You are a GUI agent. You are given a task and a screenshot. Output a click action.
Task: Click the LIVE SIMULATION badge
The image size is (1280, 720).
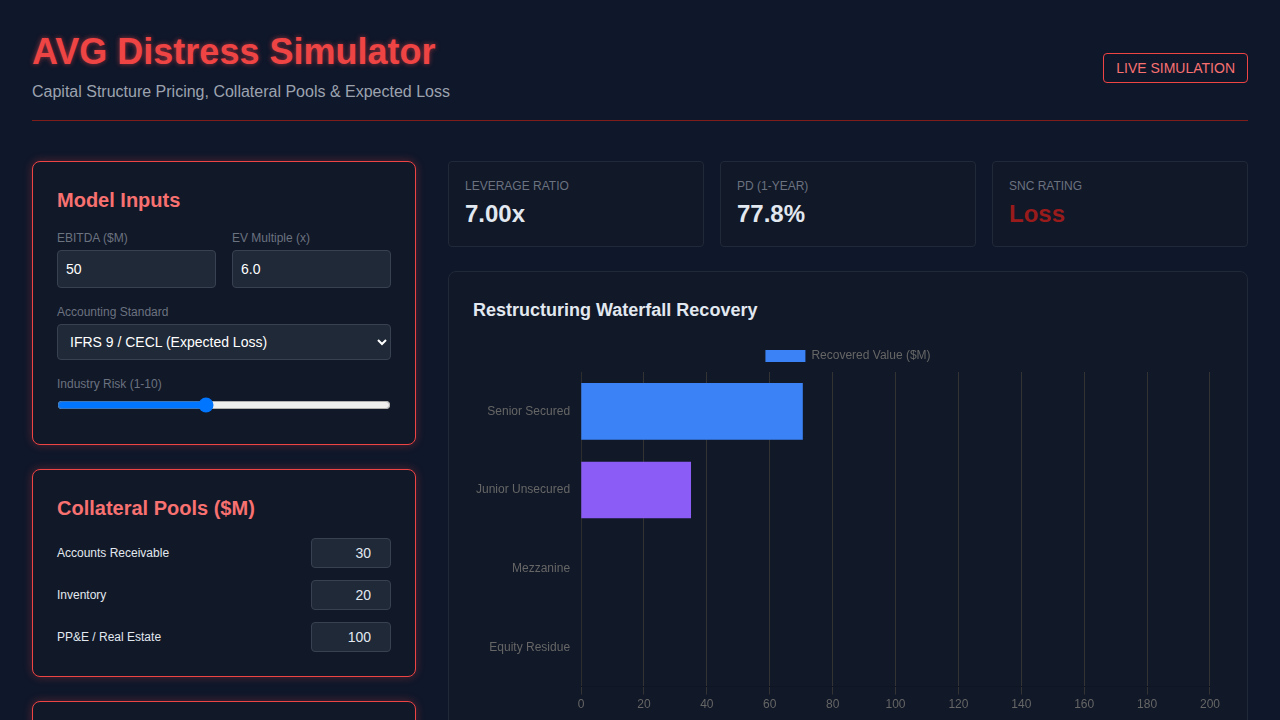pyautogui.click(x=1175, y=68)
